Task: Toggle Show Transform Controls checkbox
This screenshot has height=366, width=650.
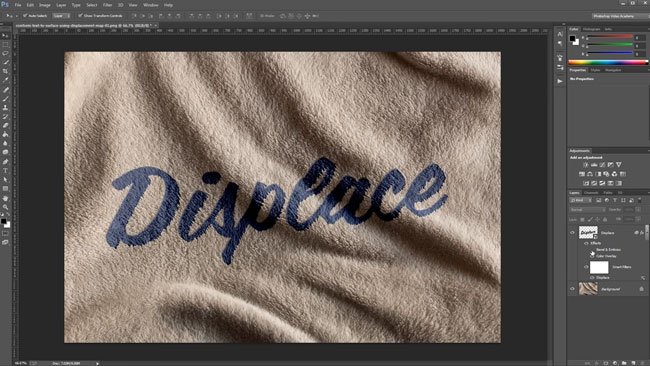Action: (80, 16)
